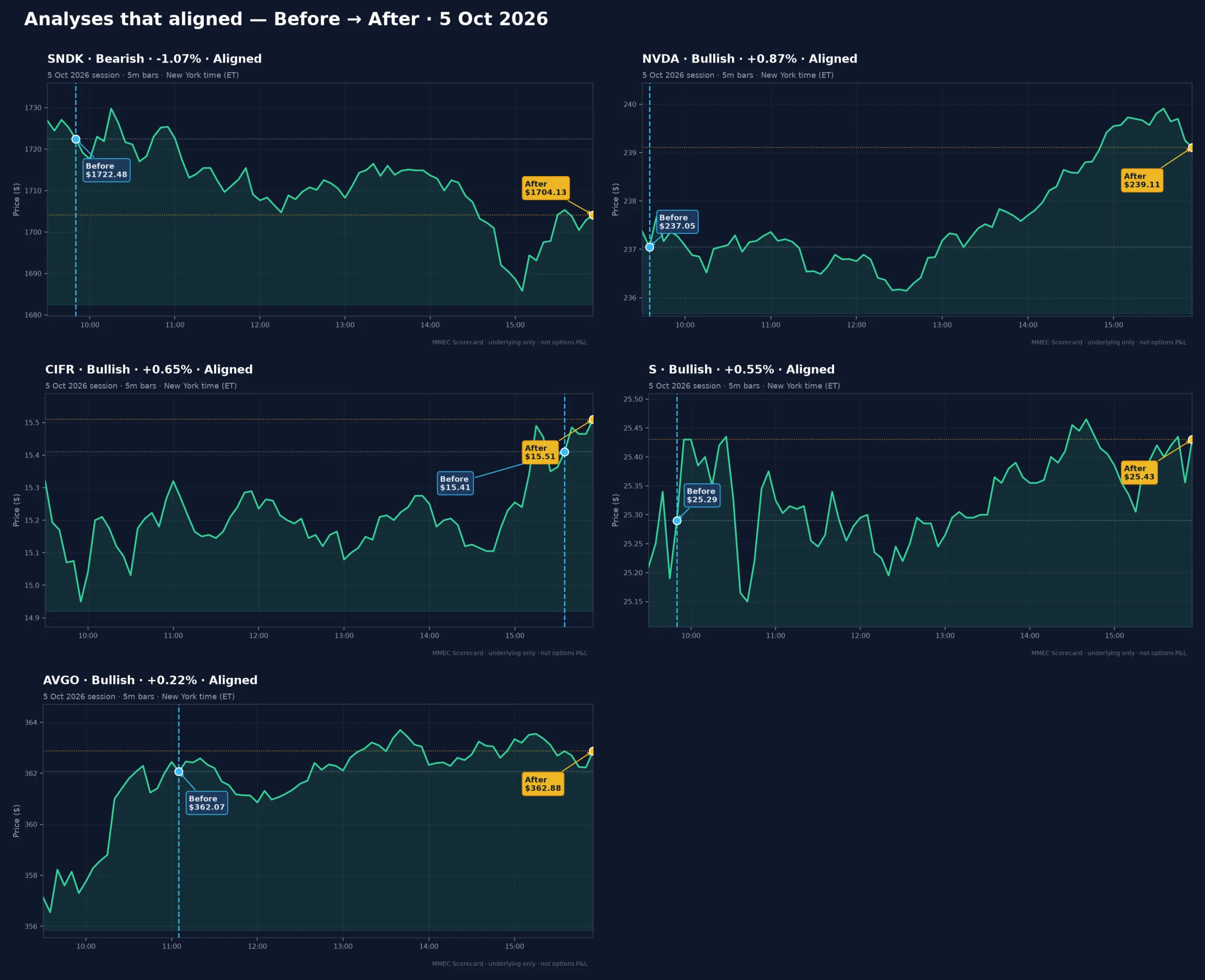Screen dimensions: 1205x980
Task: Click the S Bullish +0.55% Aligned title
Action: 742,369
